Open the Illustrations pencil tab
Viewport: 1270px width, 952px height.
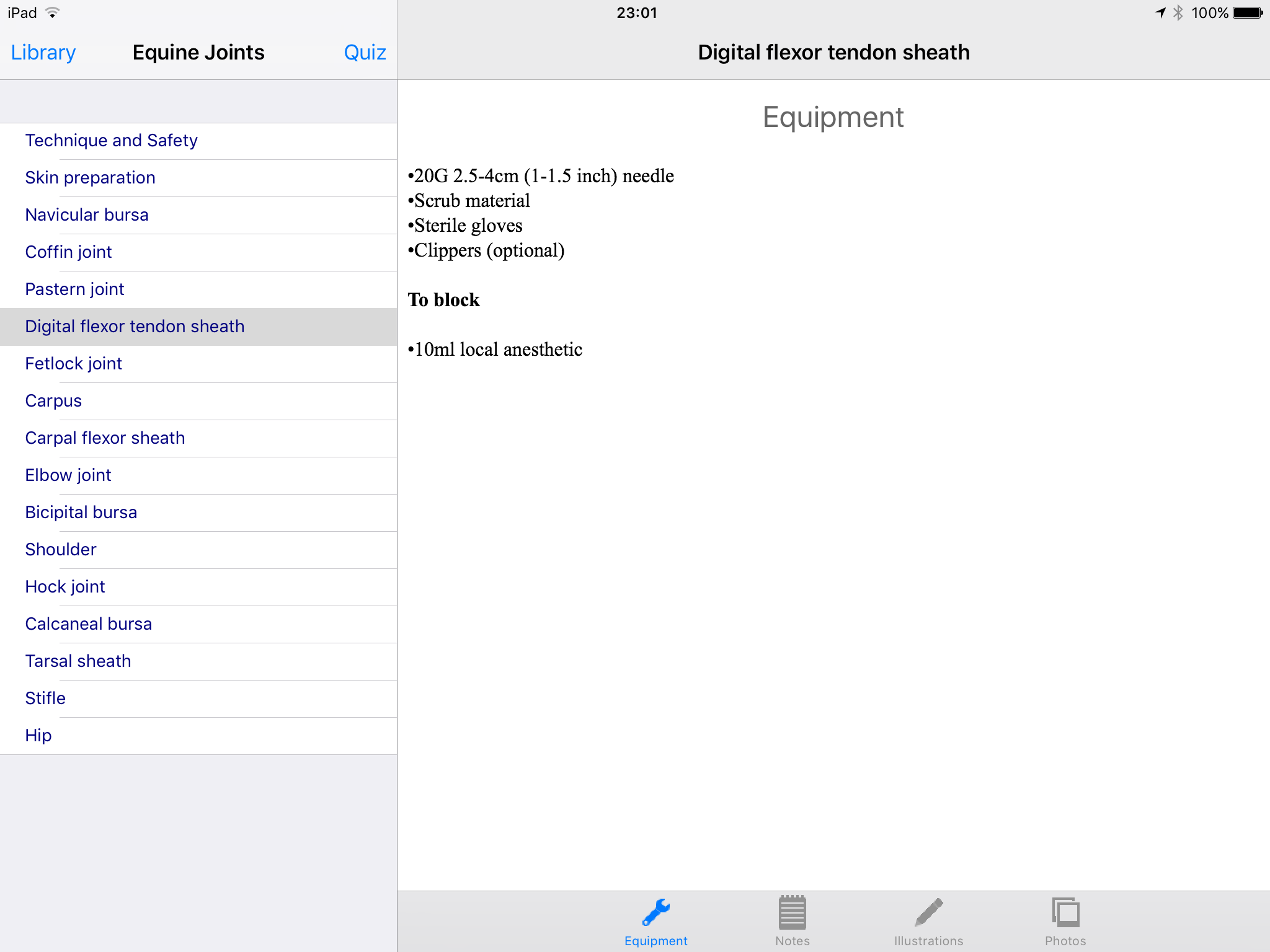[x=928, y=922]
